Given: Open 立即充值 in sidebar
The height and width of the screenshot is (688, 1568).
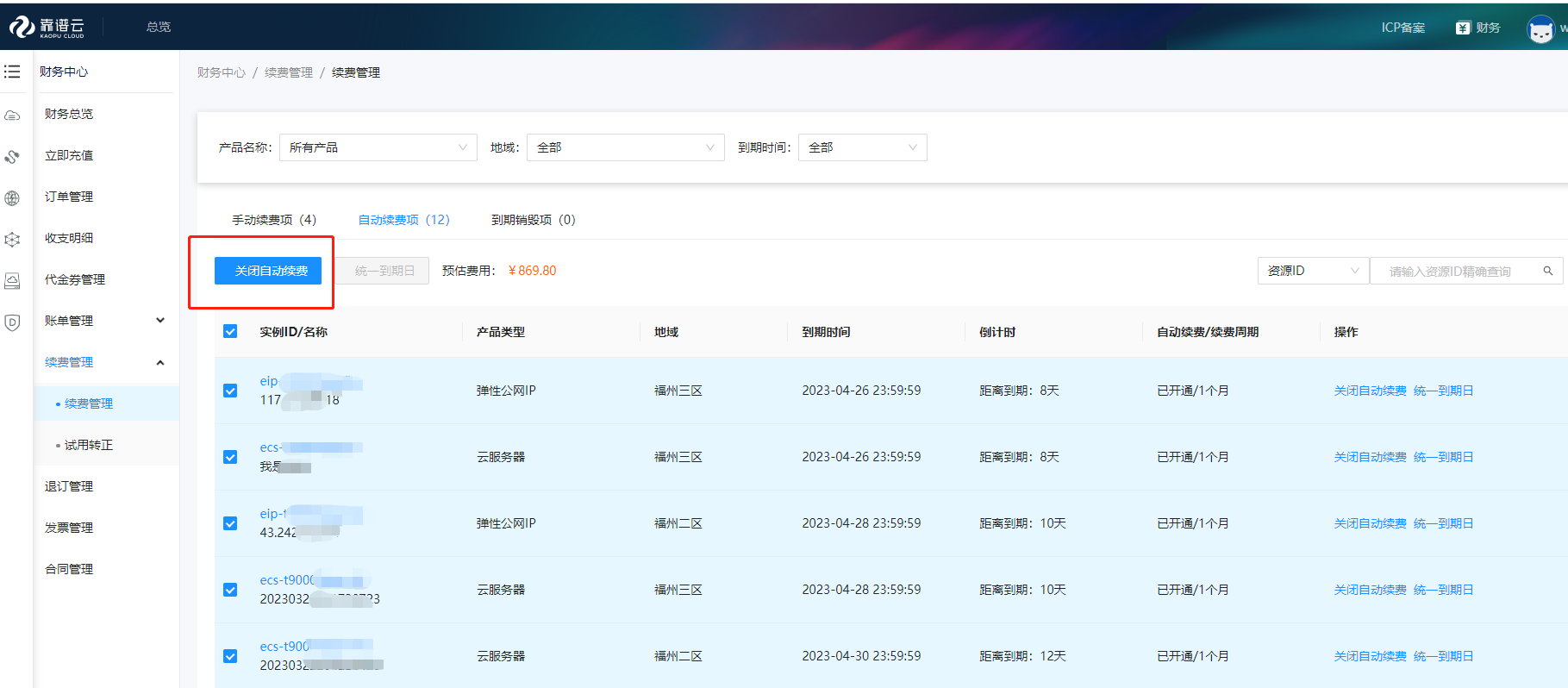Looking at the screenshot, I should coord(69,155).
